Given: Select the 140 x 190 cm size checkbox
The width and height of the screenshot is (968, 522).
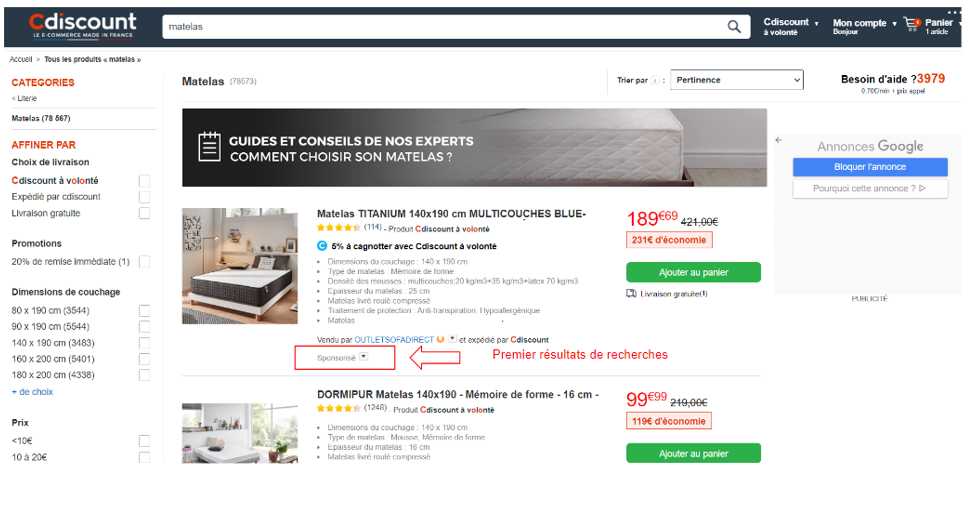Looking at the screenshot, I should tap(144, 342).
